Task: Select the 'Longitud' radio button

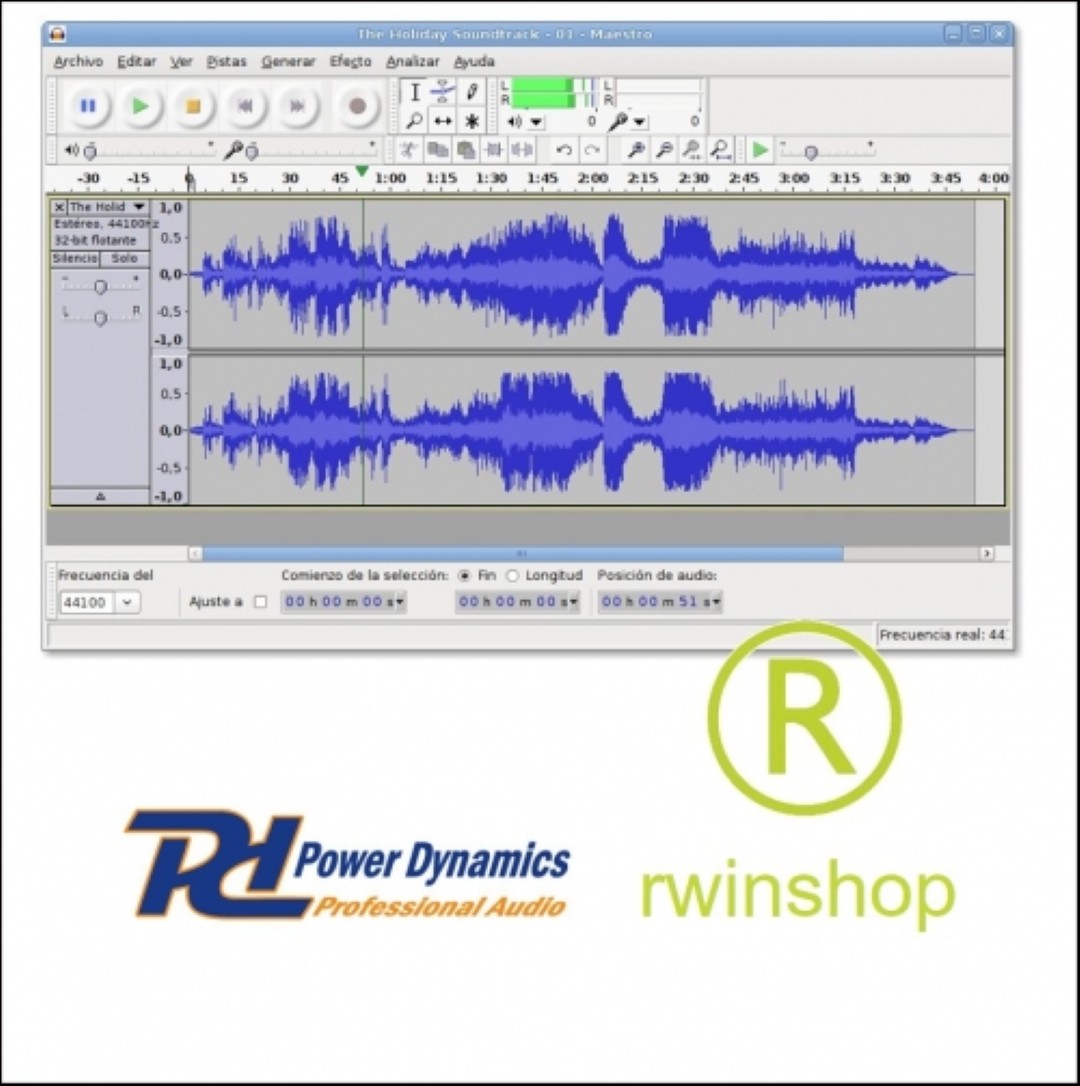Action: [512, 576]
